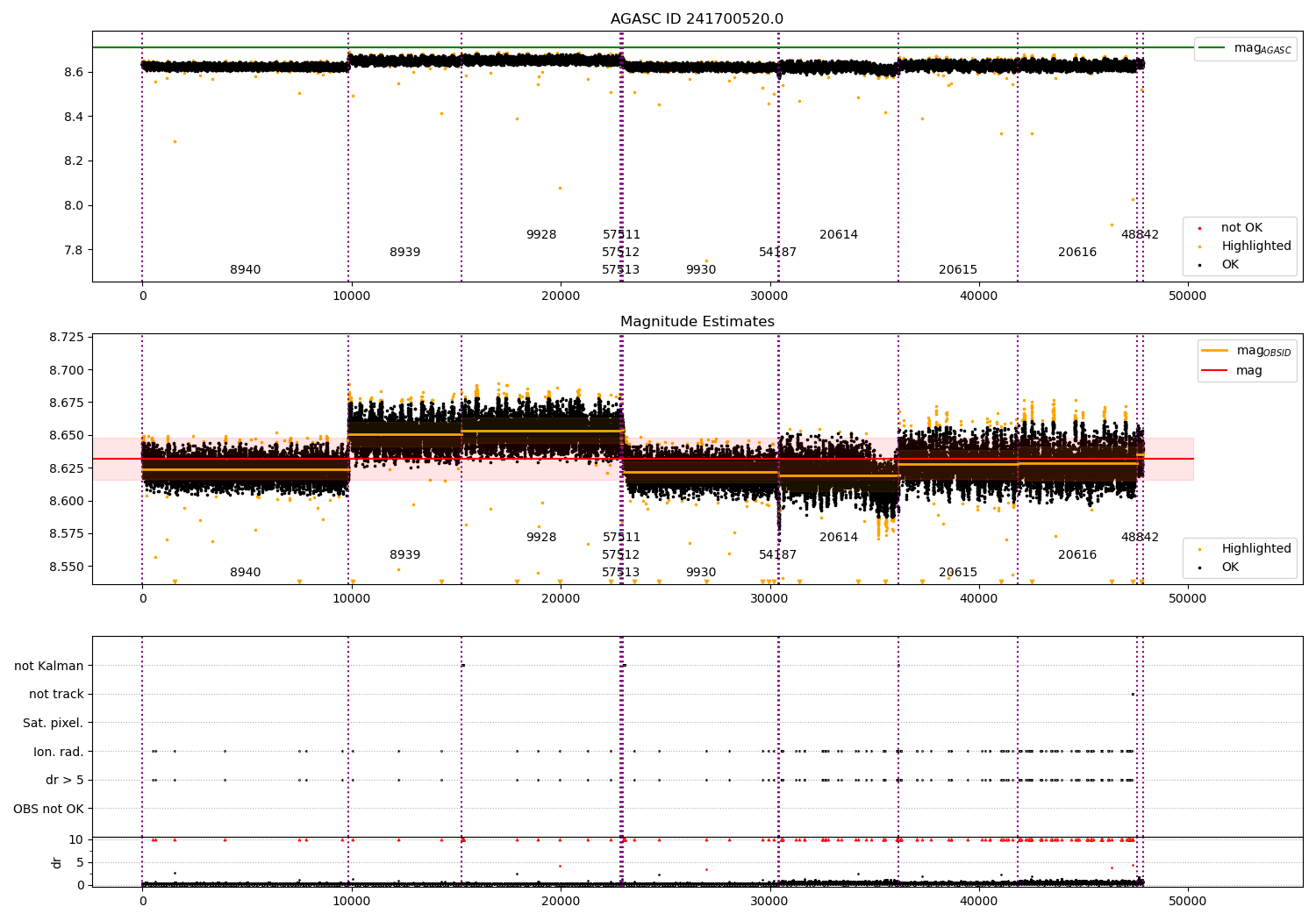The height and width of the screenshot is (921, 1316).
Task: Click obsid label 48842 in the top plot
Action: tap(1140, 235)
